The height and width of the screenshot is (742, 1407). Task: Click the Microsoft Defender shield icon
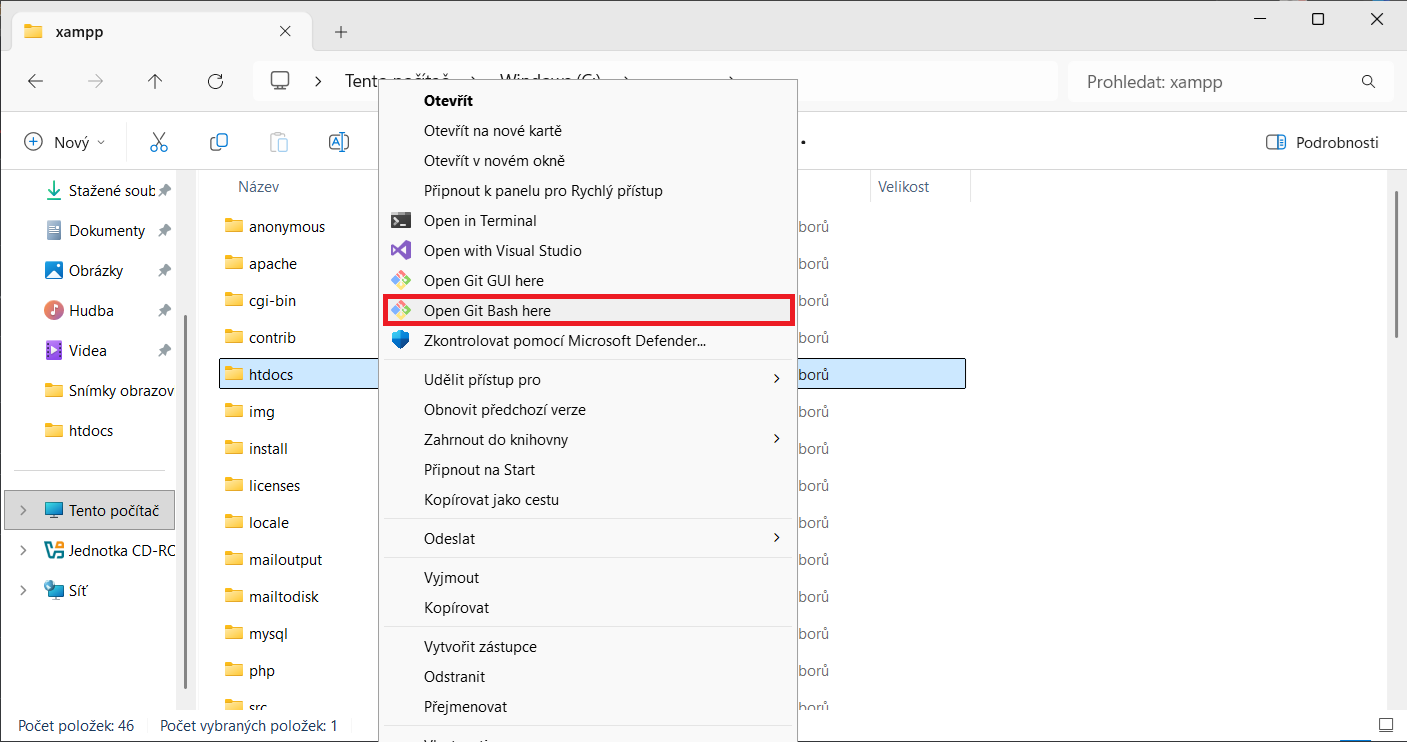click(401, 341)
